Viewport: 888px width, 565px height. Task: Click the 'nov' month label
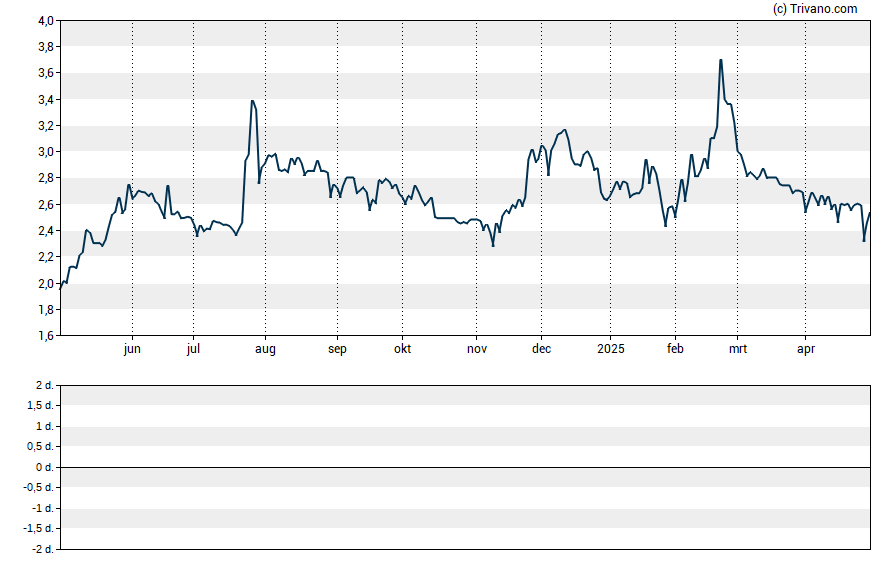pos(477,349)
